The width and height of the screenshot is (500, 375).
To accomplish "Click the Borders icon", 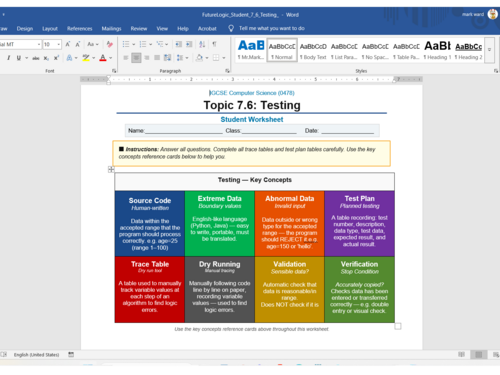I will (x=216, y=58).
